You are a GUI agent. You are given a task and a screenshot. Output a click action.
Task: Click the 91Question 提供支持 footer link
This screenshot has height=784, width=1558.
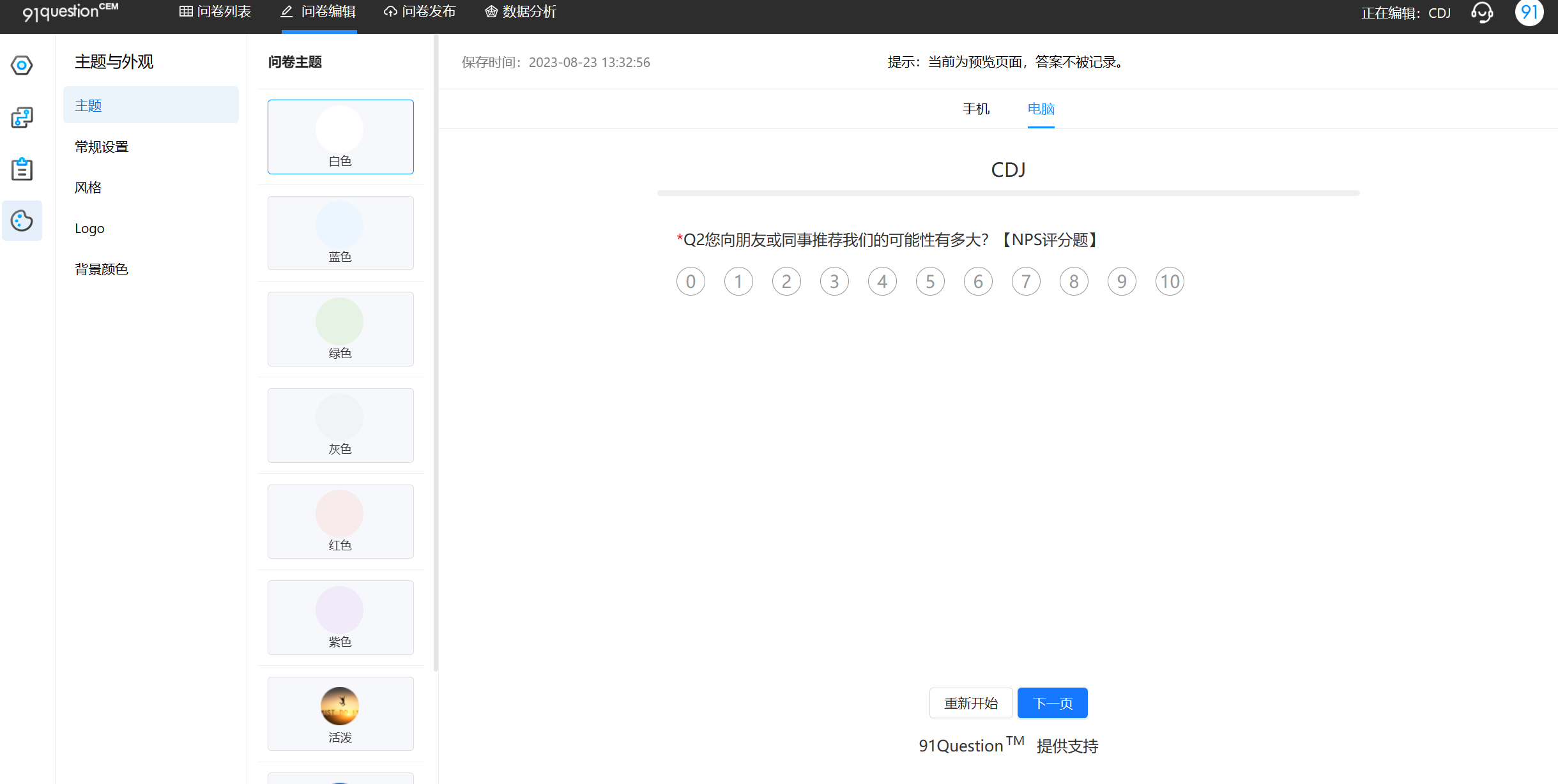coord(1009,745)
